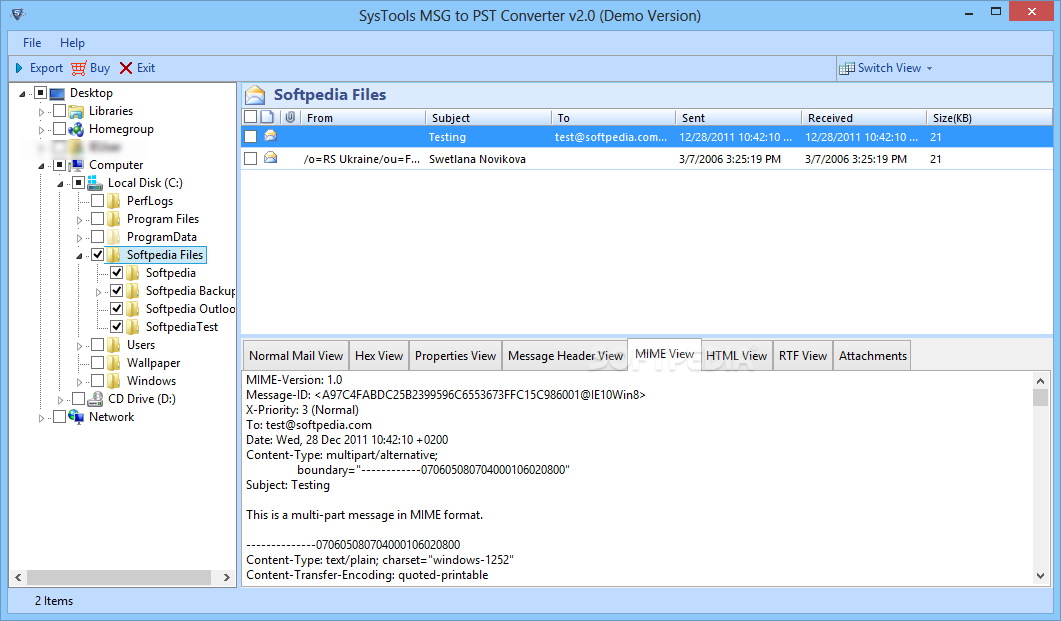This screenshot has height=621, width=1061.
Task: Click the Export button label
Action: coord(46,68)
